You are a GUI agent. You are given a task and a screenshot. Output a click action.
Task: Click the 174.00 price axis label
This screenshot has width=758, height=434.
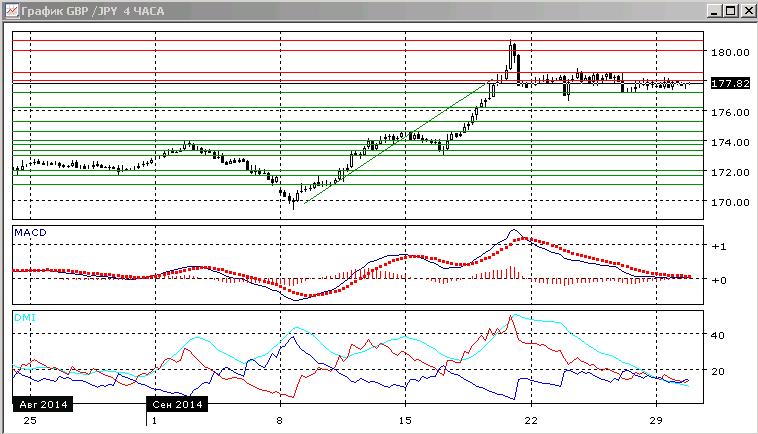point(730,142)
